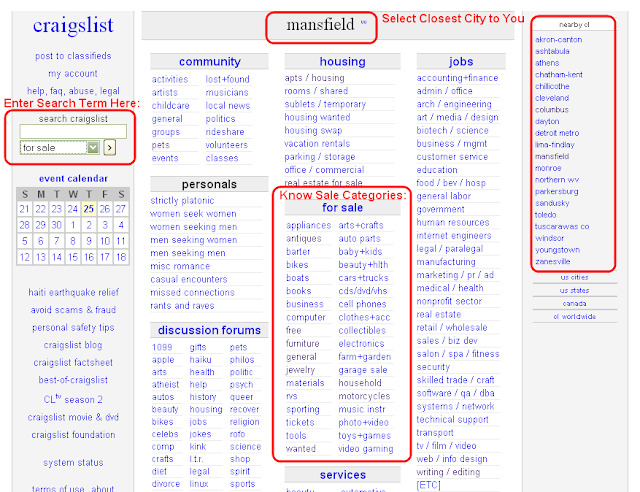This screenshot has width=640, height=492.
Task: Open writing / editing jobs
Action: pos(448,472)
